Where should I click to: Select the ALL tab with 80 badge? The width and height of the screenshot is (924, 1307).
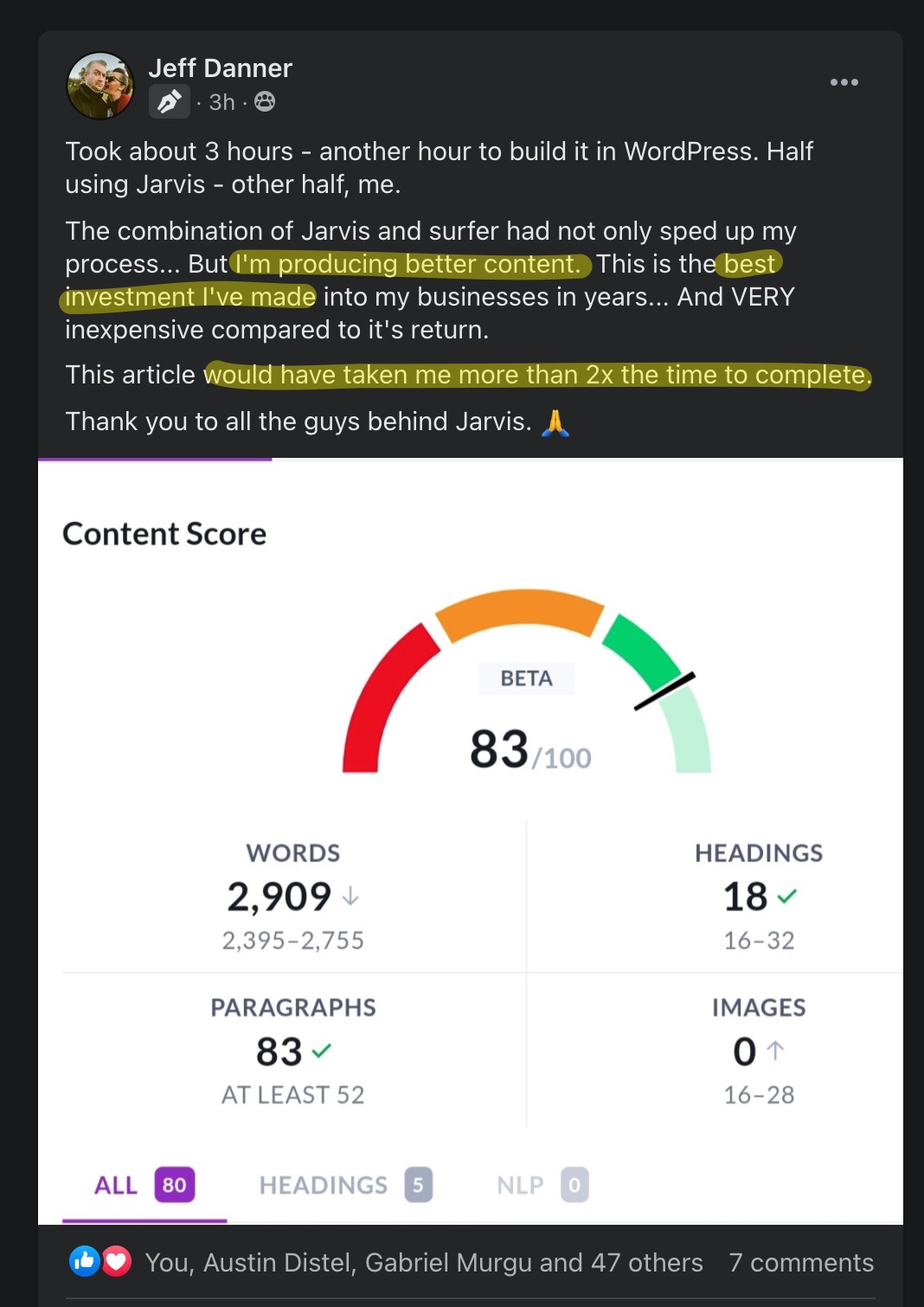[x=144, y=1185]
